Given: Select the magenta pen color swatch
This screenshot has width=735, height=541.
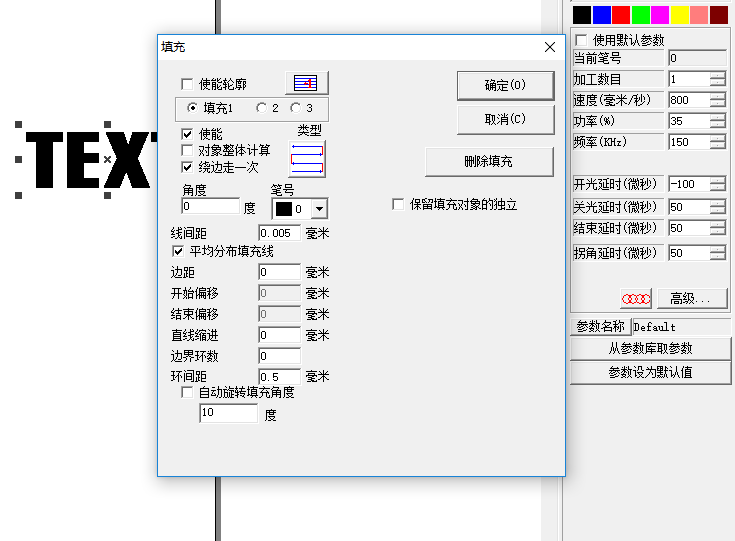Looking at the screenshot, I should point(660,15).
